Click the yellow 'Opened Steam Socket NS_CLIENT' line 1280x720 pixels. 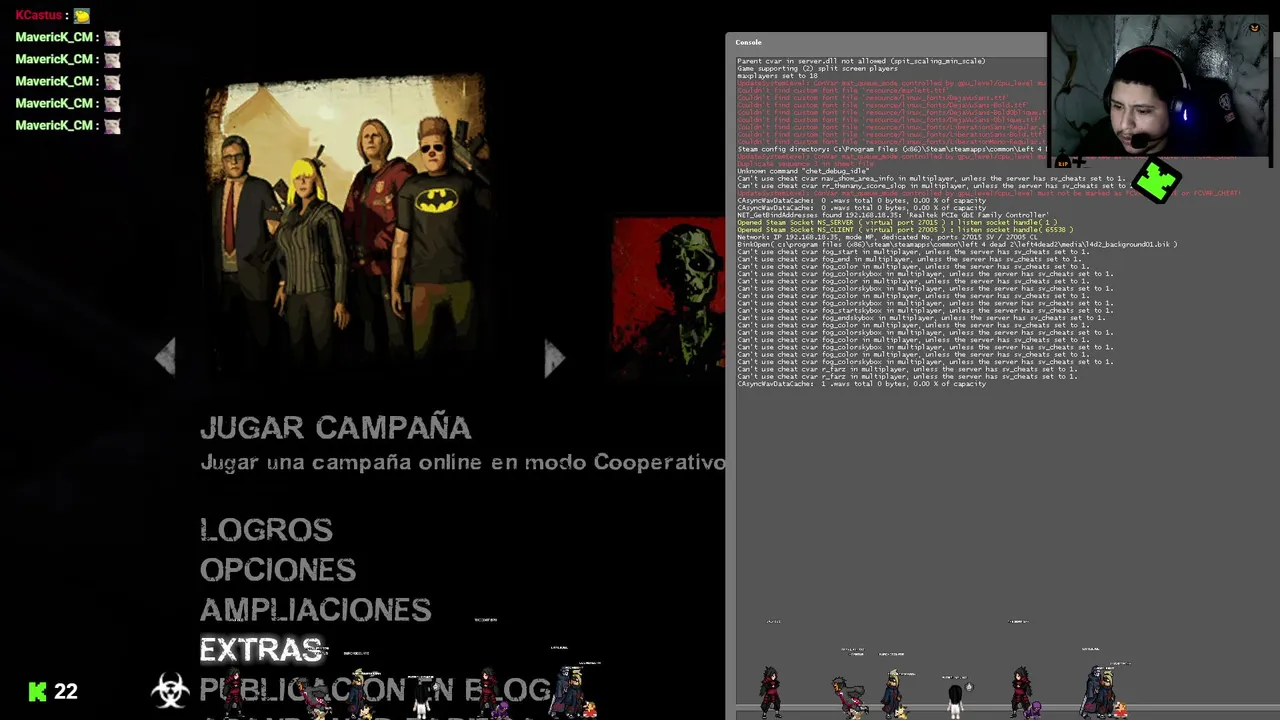905,230
